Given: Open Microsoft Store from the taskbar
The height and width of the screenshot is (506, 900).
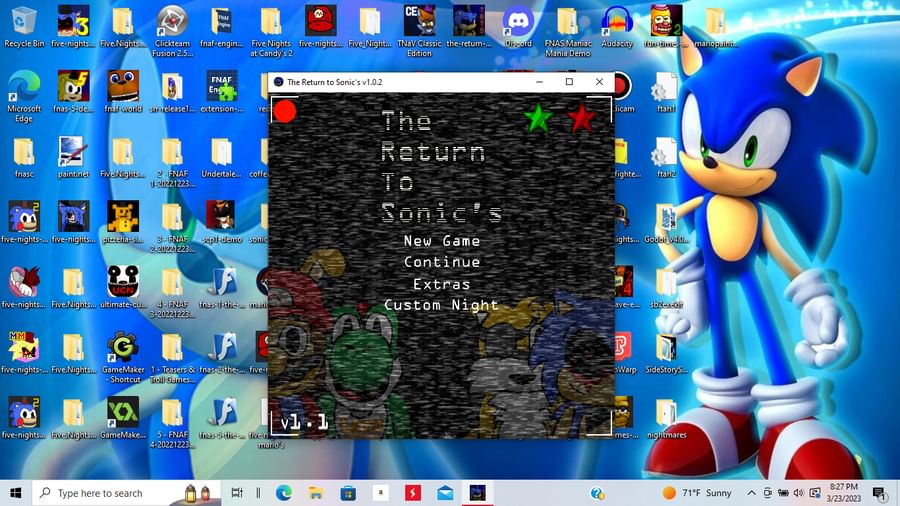Looking at the screenshot, I should click(348, 493).
